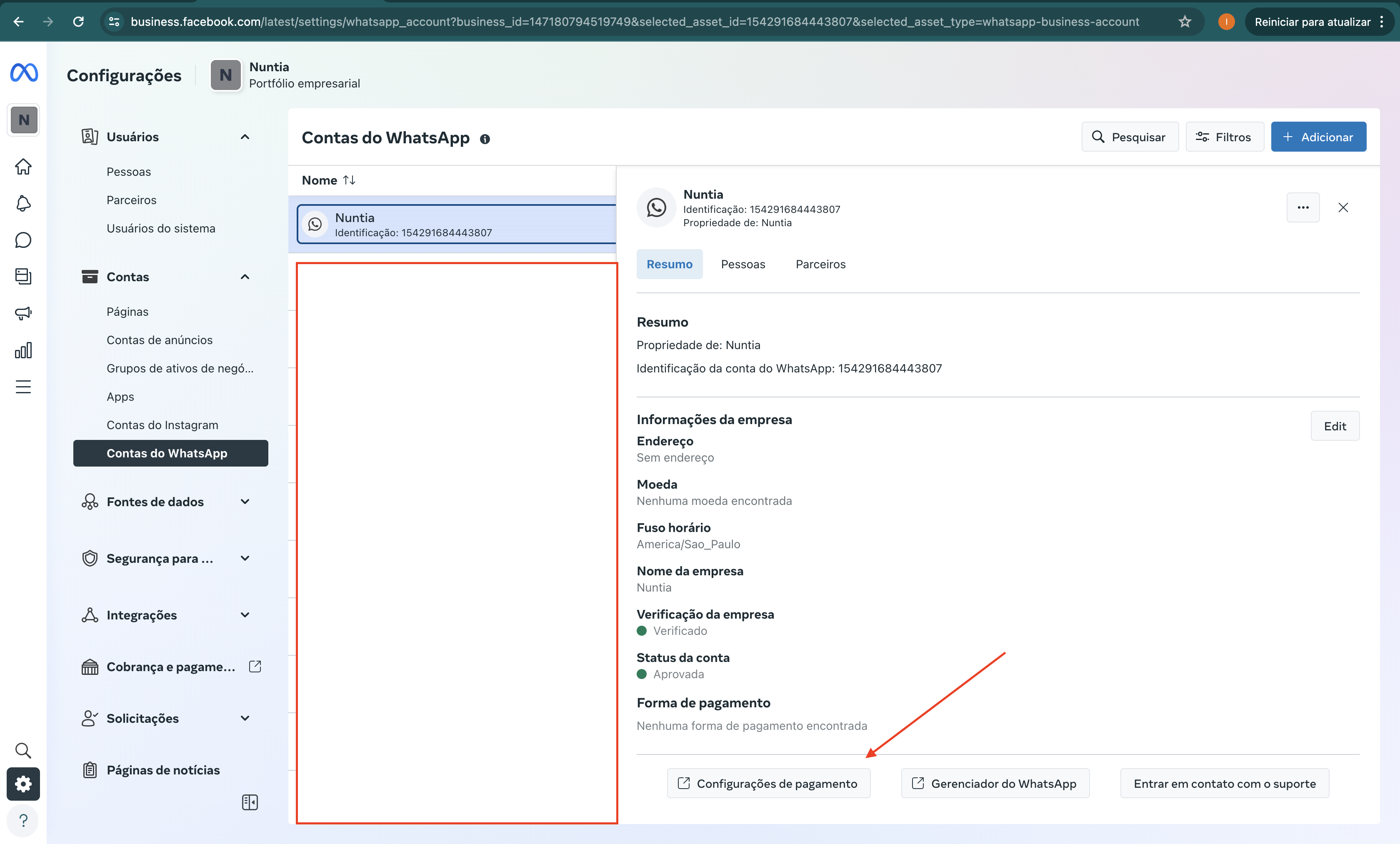Viewport: 1400px width, 844px height.
Task: Close the Nuntia details panel
Action: 1343,207
